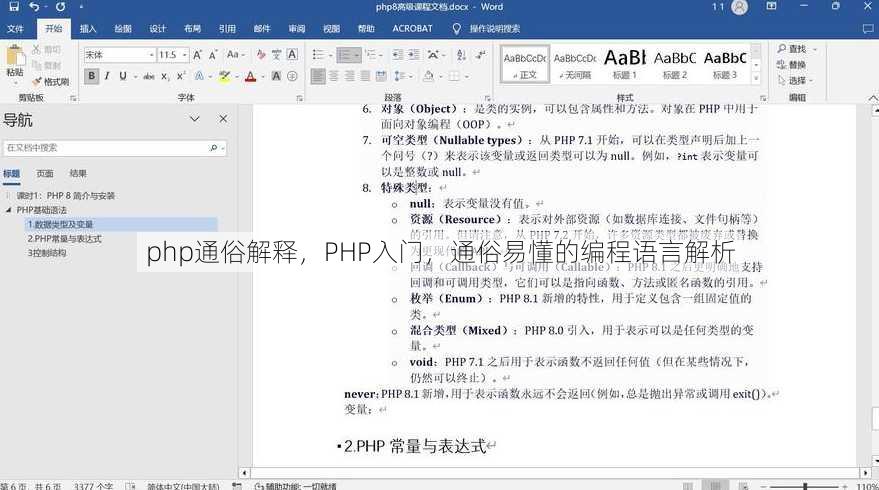879x490 pixels.
Task: Apply the 无间隔 style
Action: [x=575, y=64]
